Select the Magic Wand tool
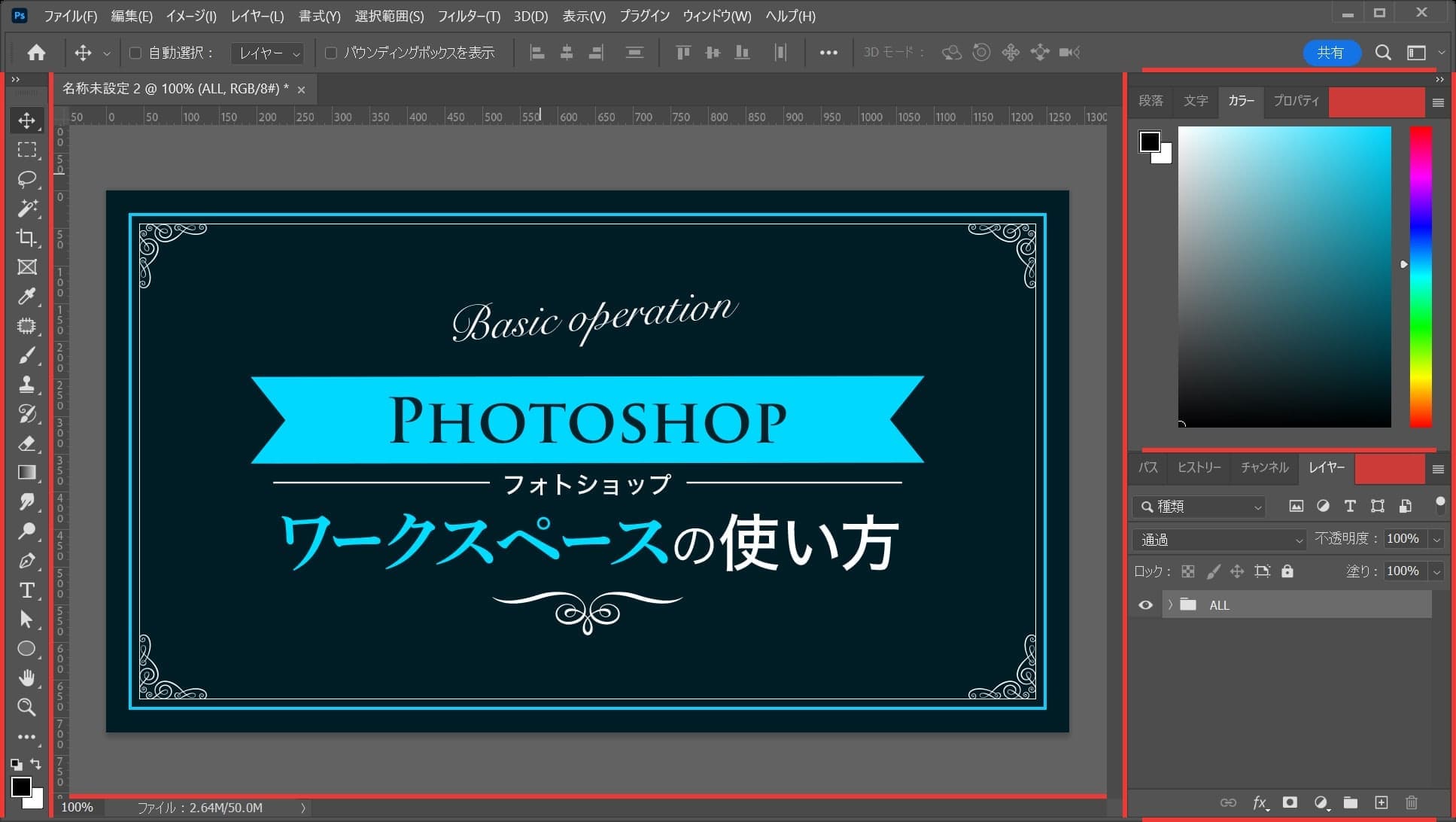The image size is (1456, 822). tap(26, 209)
